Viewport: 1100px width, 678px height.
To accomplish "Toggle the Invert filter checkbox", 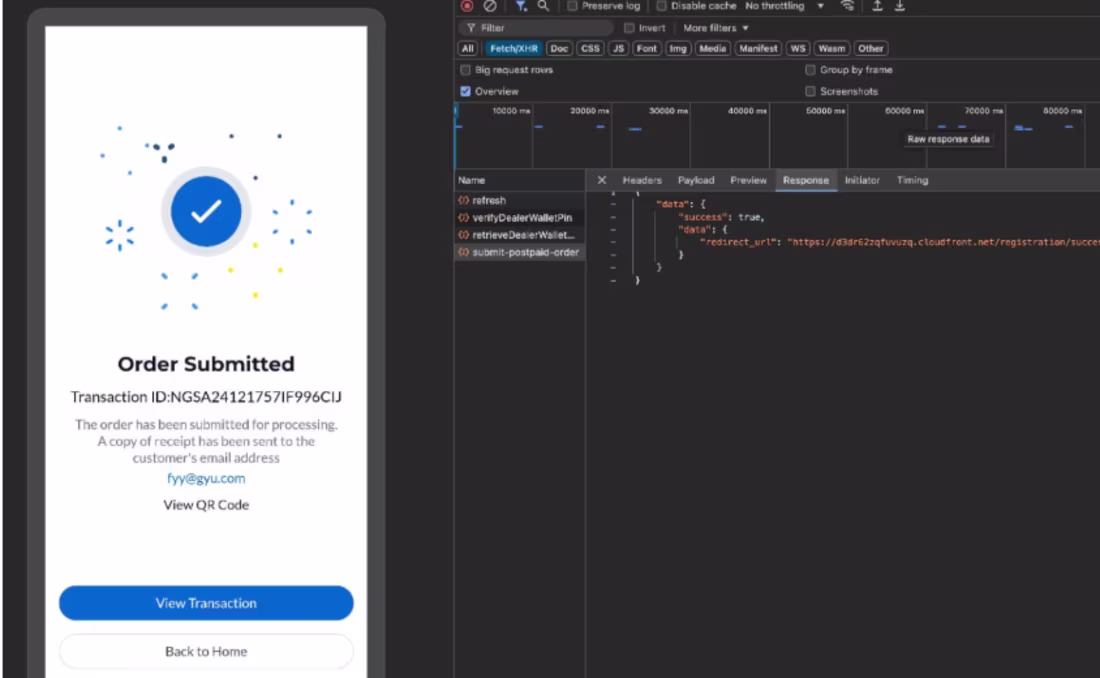I will coord(629,28).
